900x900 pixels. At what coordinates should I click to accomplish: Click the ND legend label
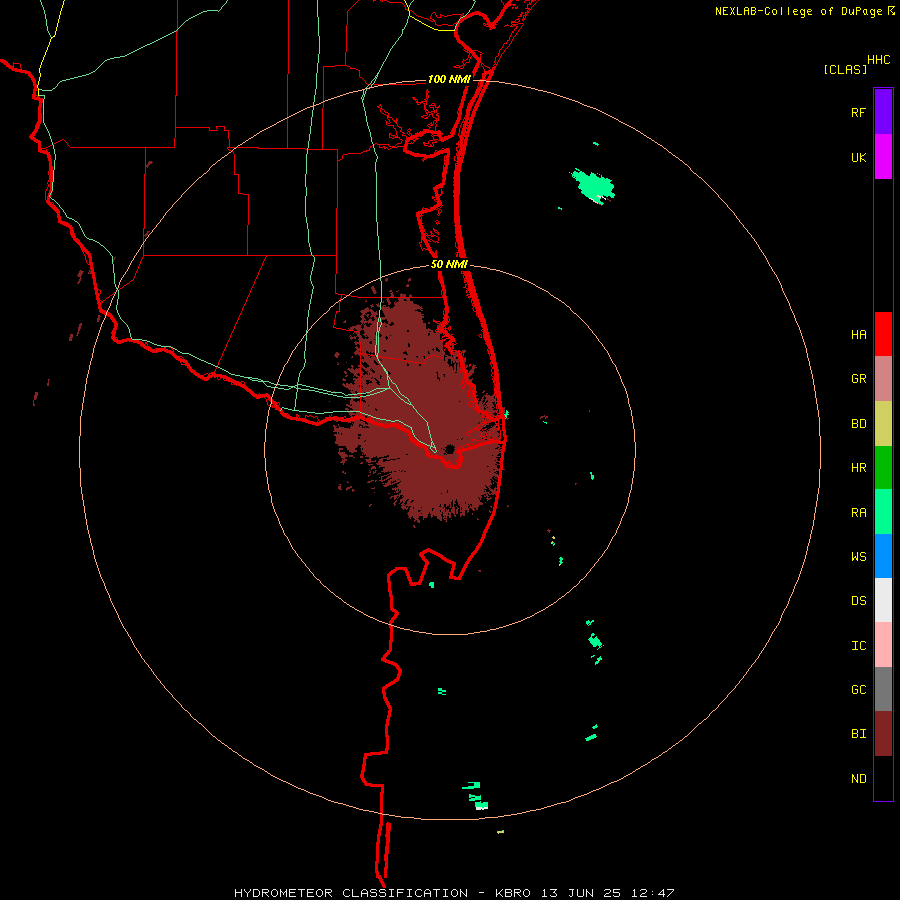coord(858,778)
